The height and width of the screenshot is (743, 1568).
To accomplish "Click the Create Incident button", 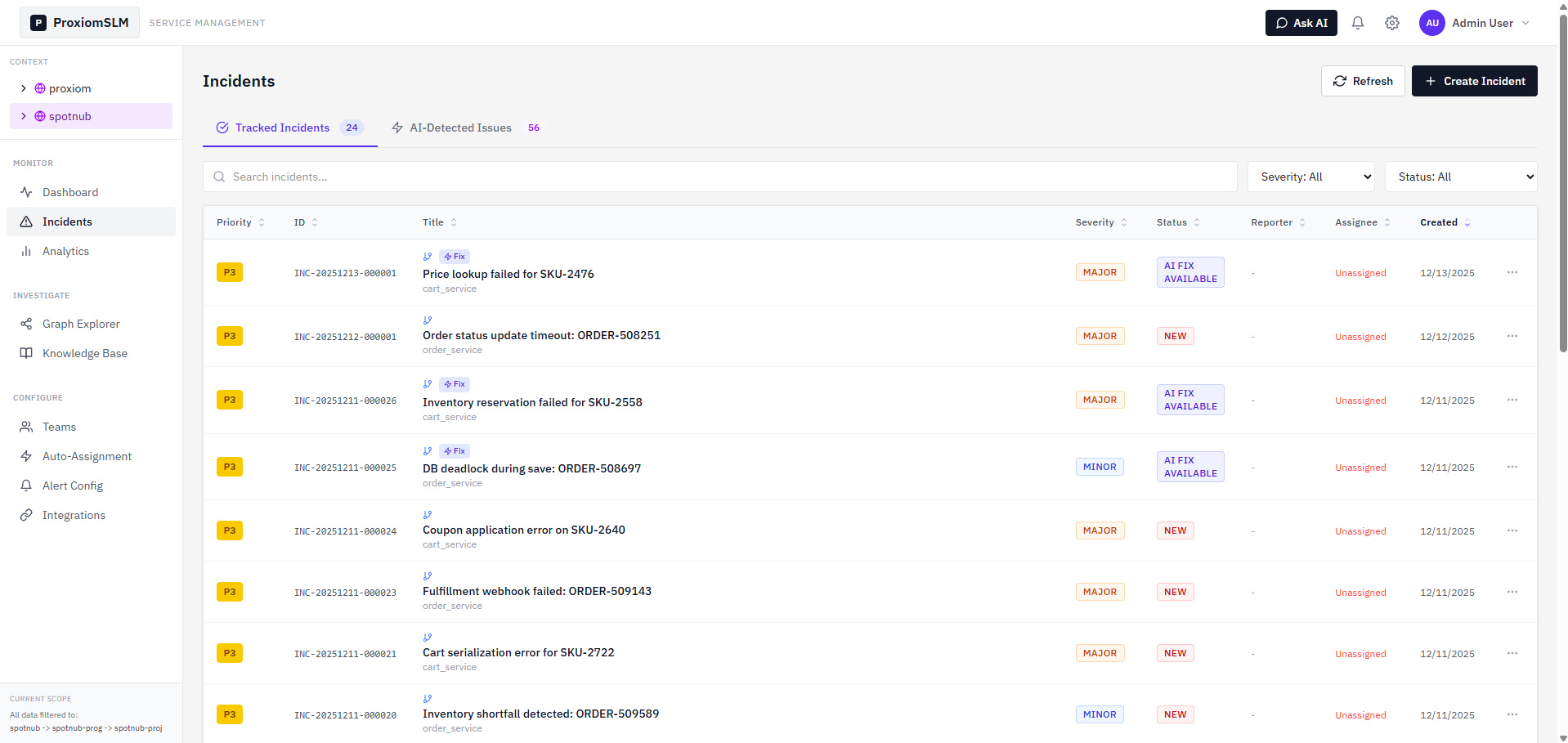I will (x=1474, y=81).
